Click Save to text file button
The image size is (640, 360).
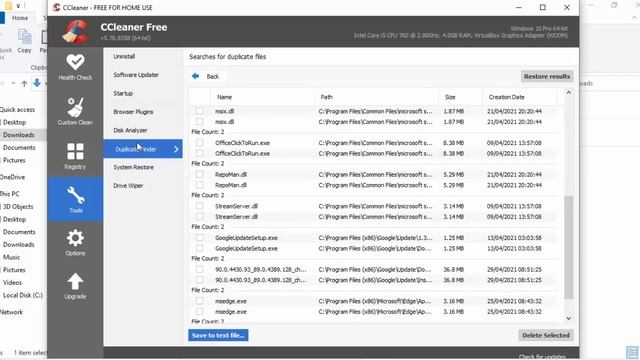[218, 335]
